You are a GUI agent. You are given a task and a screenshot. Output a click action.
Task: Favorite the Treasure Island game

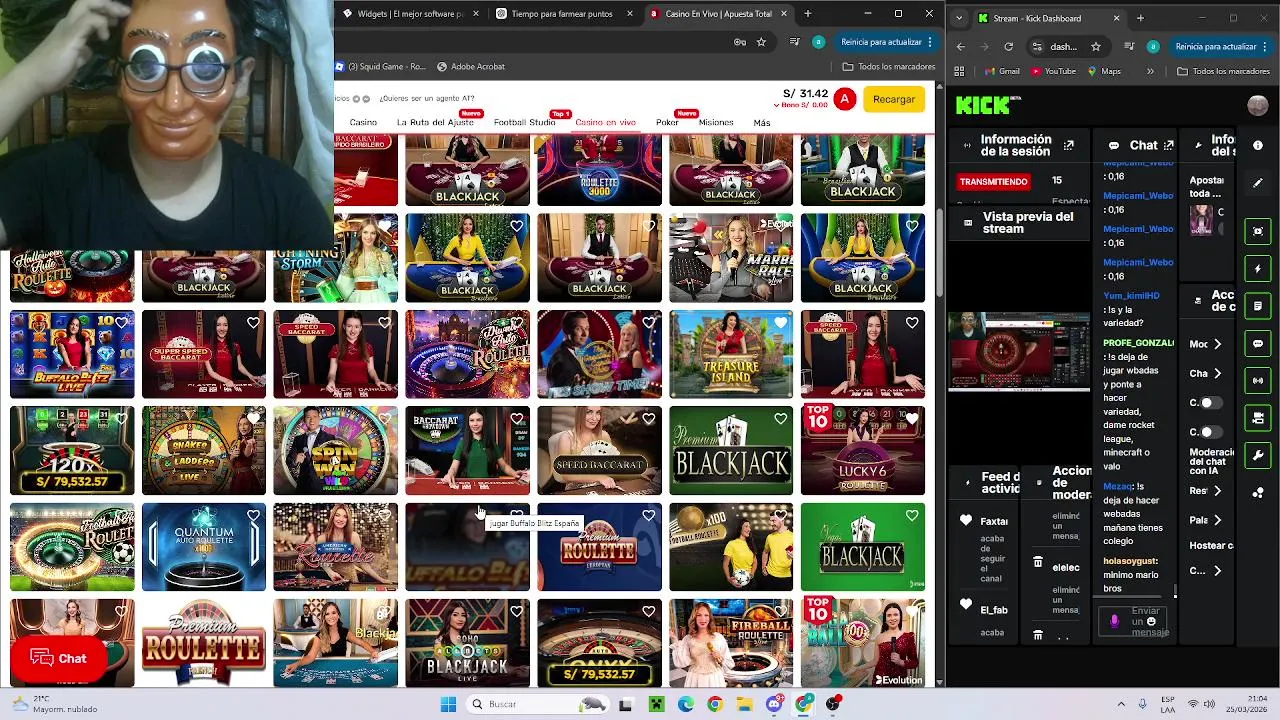point(780,323)
